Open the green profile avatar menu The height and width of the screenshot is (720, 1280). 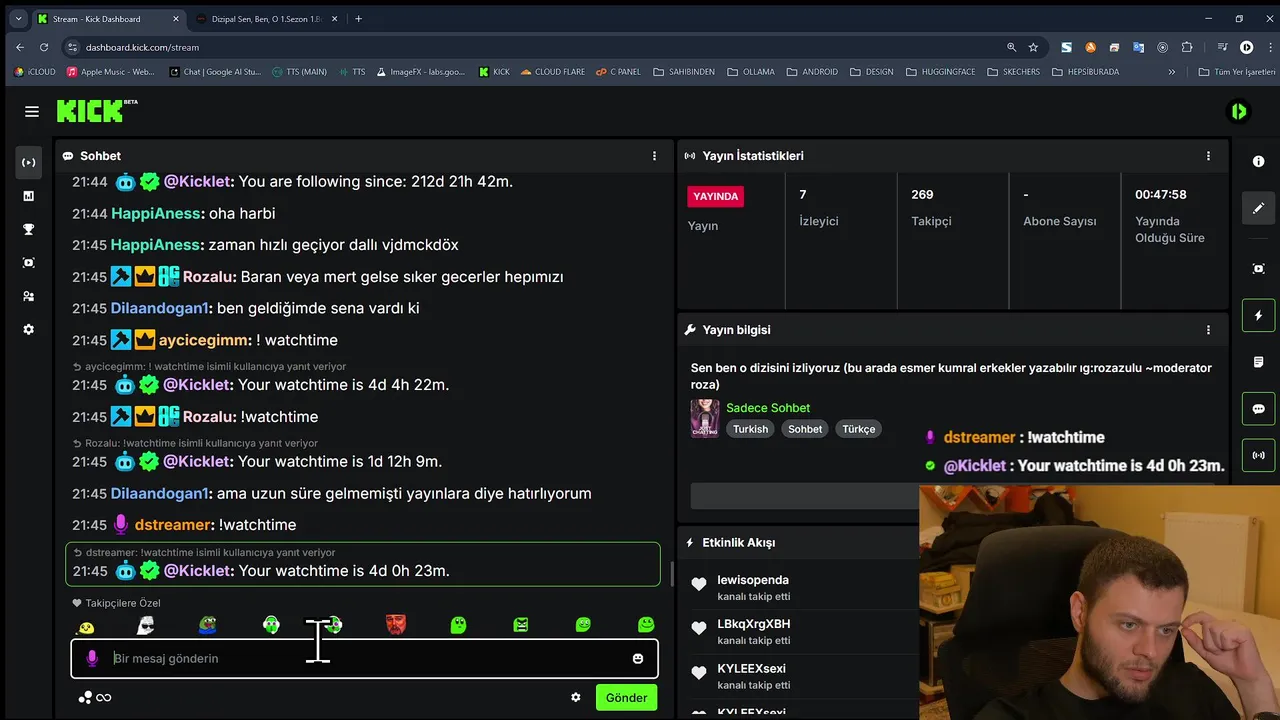tap(1238, 111)
